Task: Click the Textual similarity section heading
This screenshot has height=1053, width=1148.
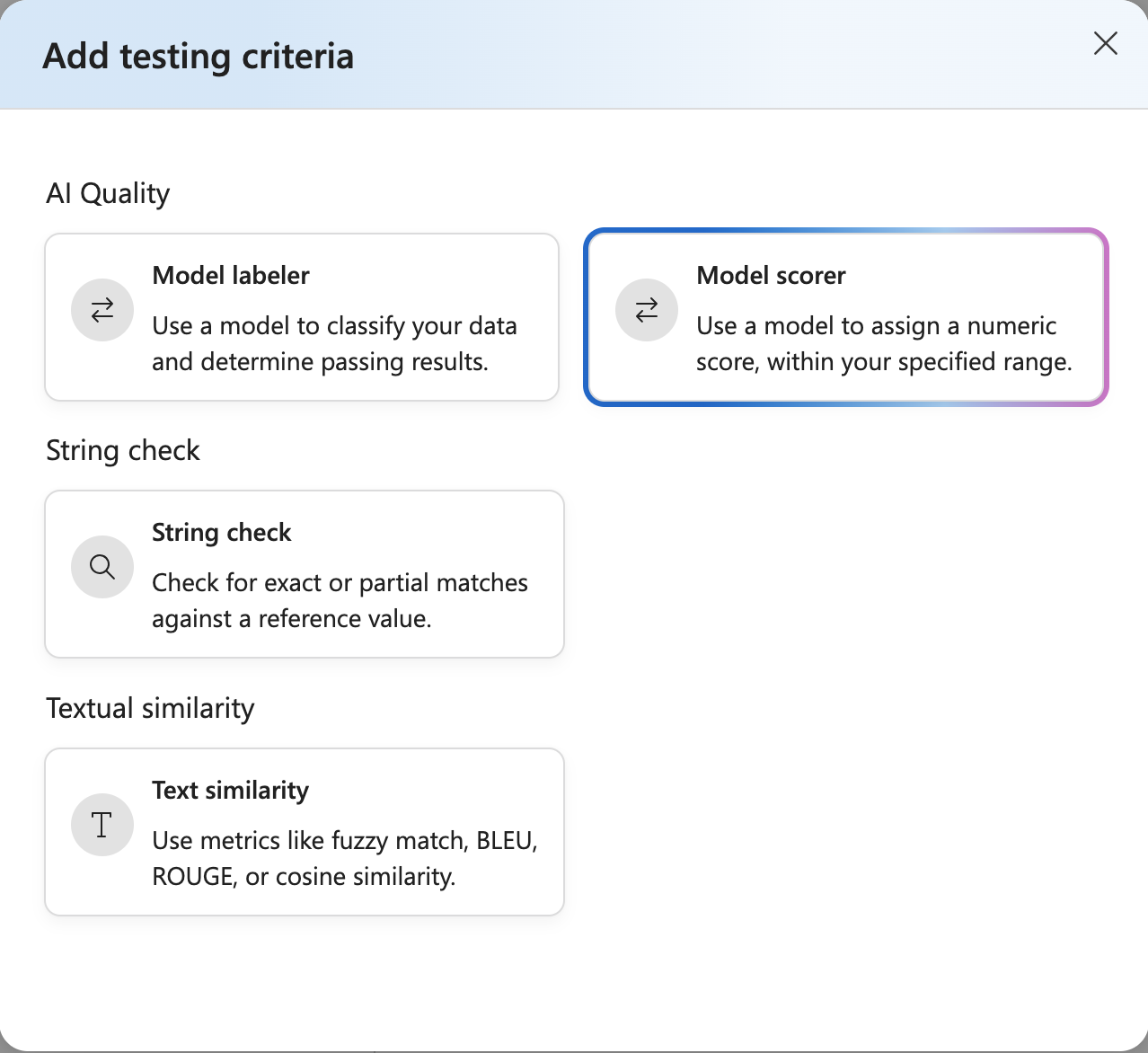Action: (150, 708)
